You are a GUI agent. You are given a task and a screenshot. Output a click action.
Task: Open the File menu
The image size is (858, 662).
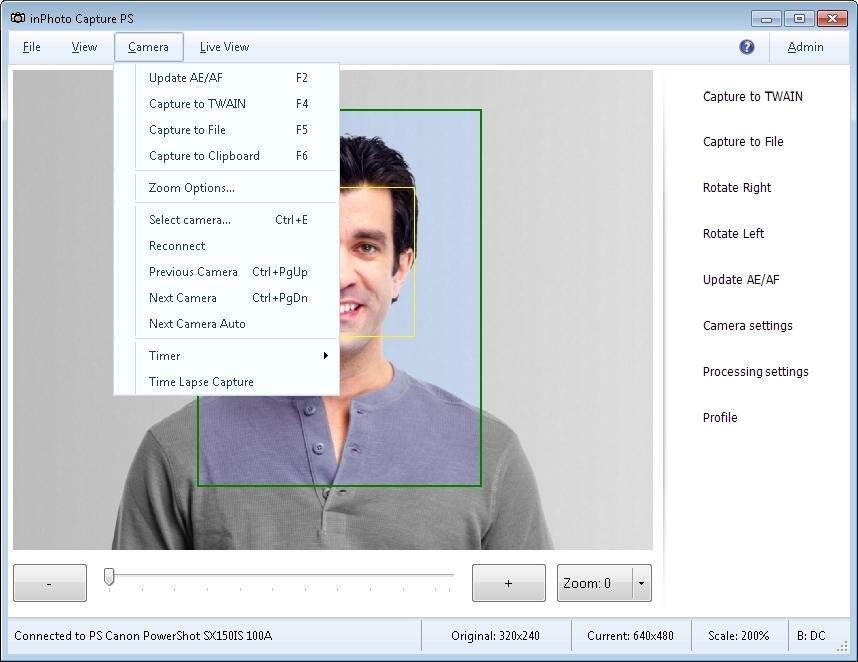tap(32, 47)
